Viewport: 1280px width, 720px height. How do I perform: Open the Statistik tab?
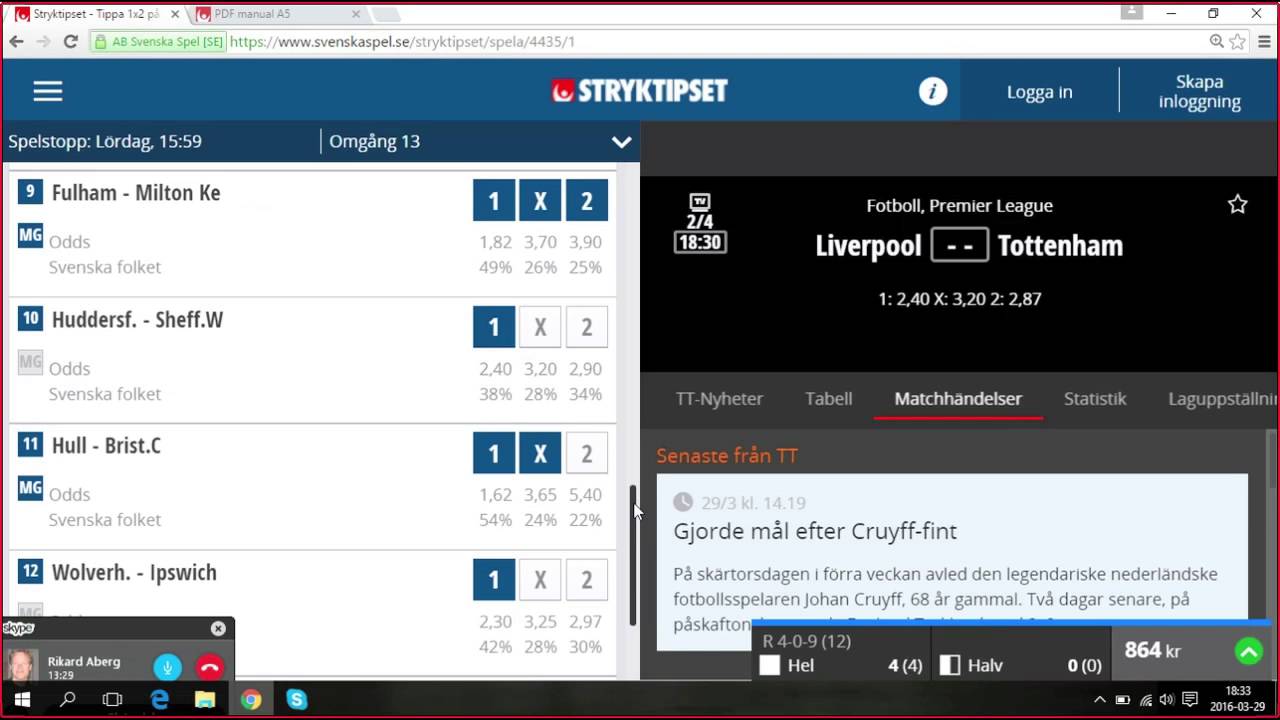click(1095, 398)
